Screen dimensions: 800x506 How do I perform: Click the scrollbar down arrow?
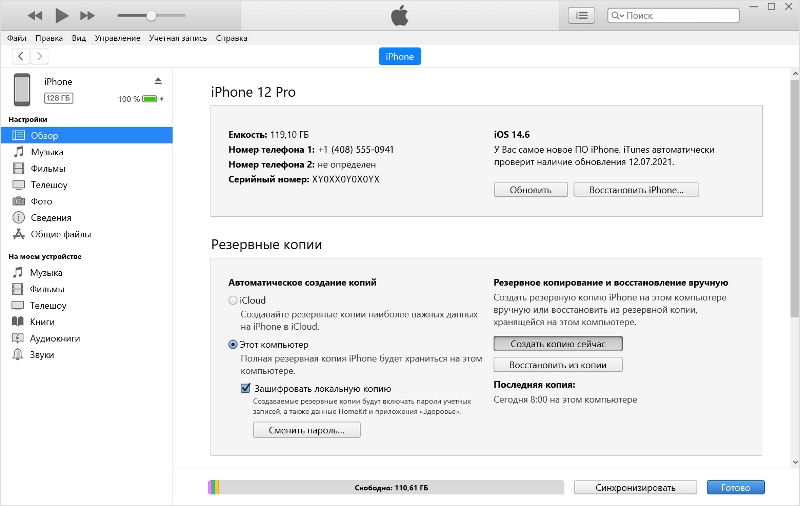[795, 462]
